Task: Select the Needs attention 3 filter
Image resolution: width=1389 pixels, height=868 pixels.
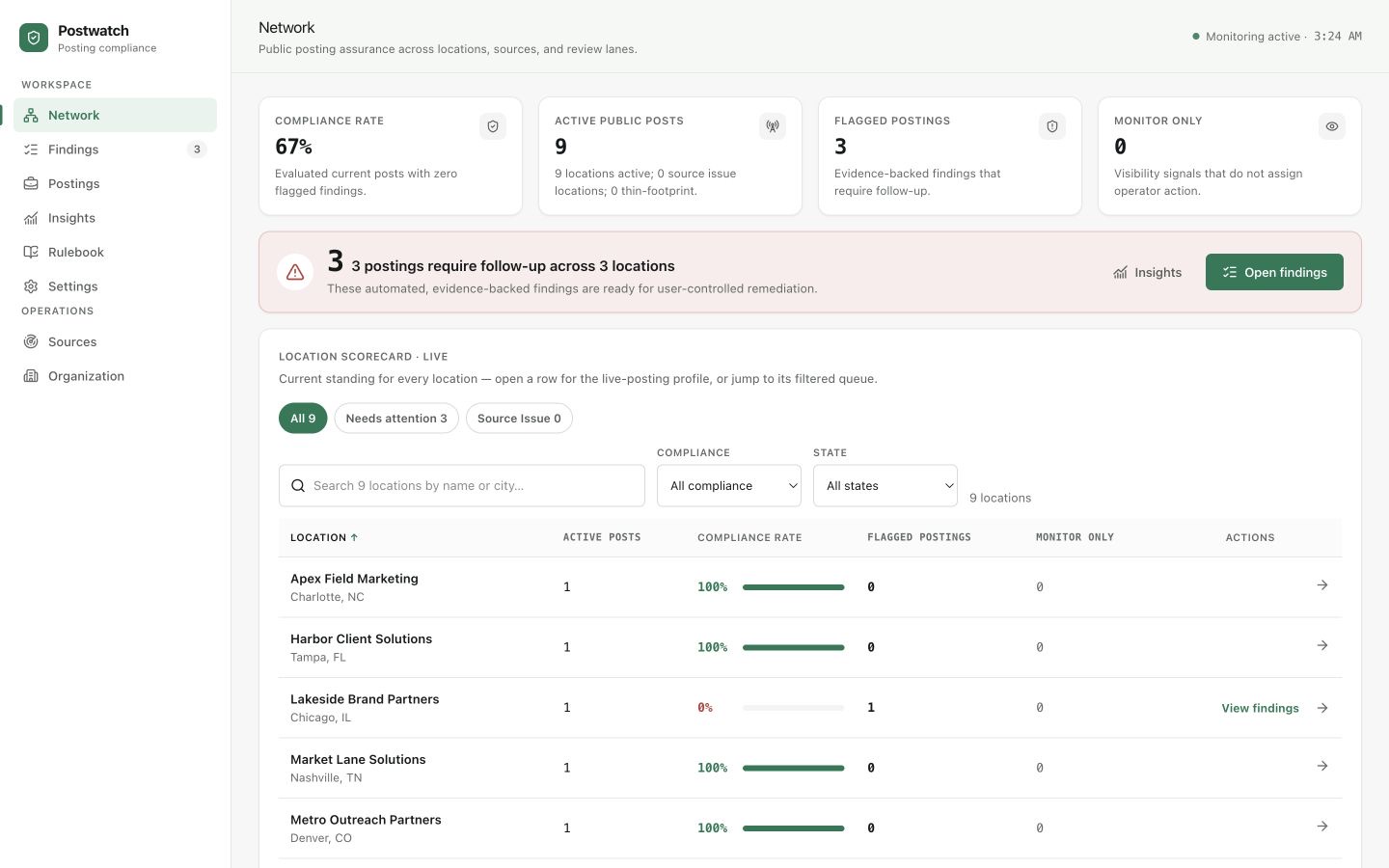Action: pos(396,419)
